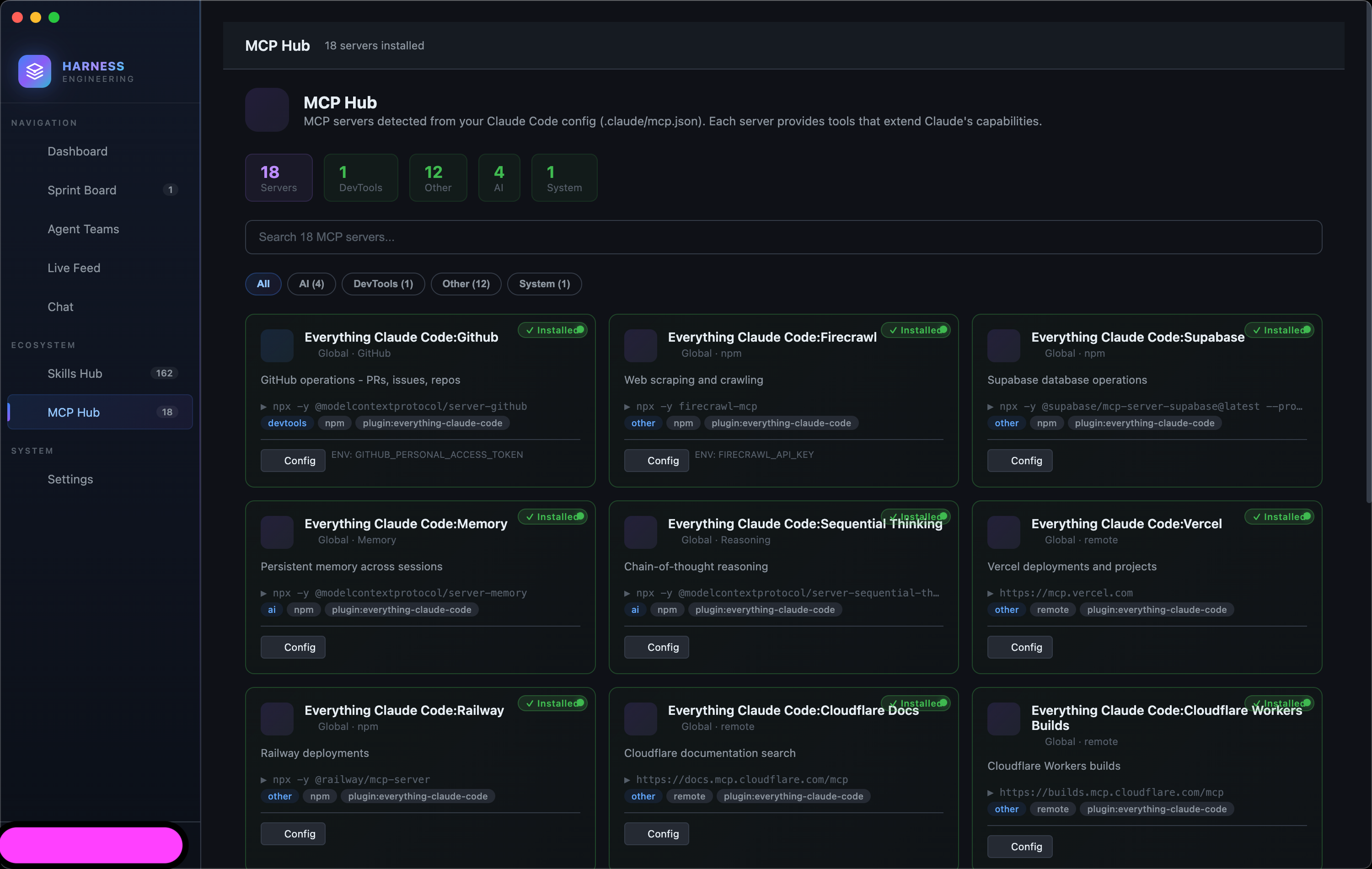This screenshot has width=1372, height=869.
Task: Click the Installed badge on the Railway card
Action: [552, 703]
